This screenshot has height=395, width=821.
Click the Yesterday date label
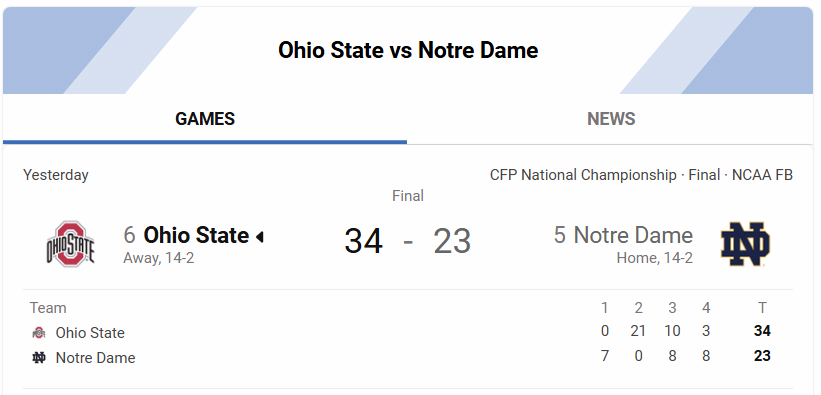56,175
